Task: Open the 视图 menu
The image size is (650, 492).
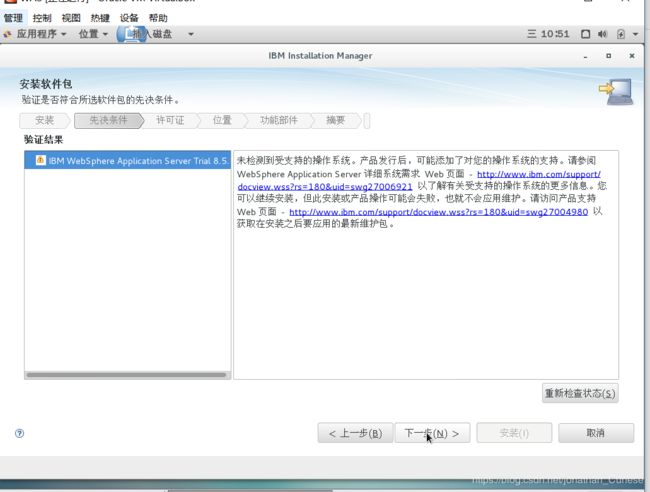Action: tap(71, 18)
